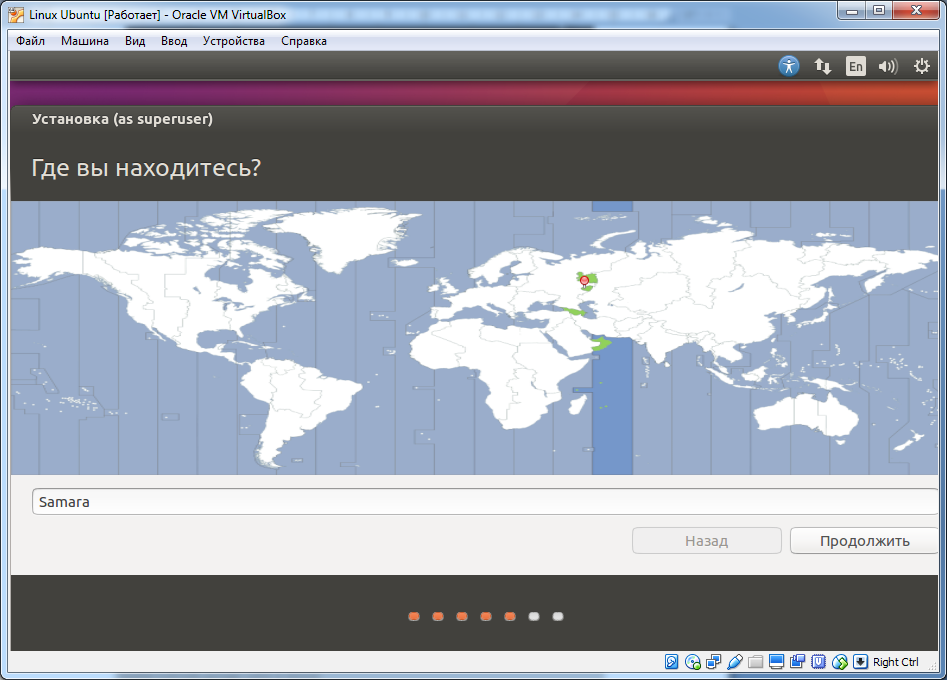The height and width of the screenshot is (683, 948).
Task: Click the shared folders status icon
Action: 755,662
